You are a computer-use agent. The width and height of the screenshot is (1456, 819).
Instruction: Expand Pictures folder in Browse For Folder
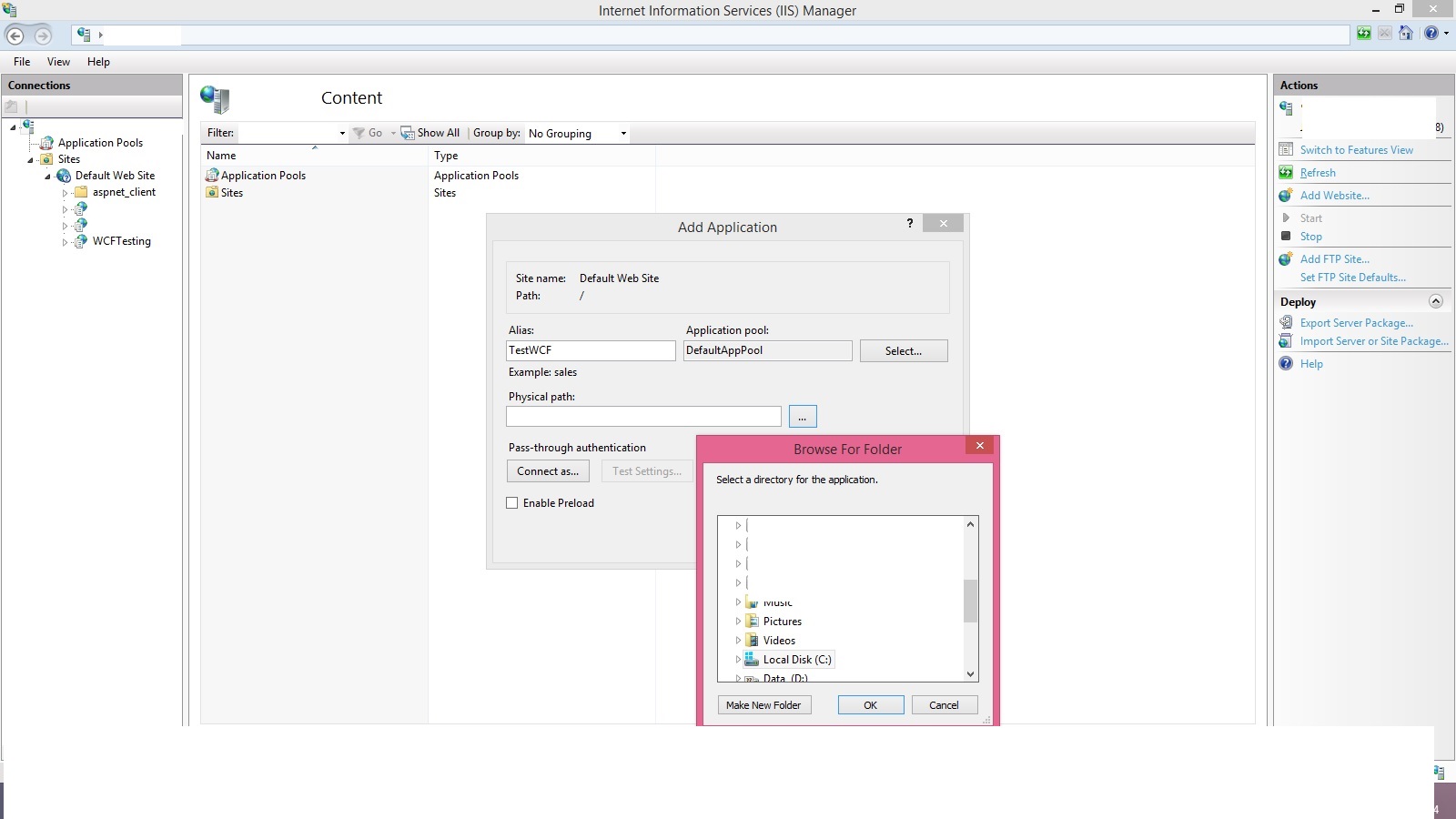click(738, 622)
